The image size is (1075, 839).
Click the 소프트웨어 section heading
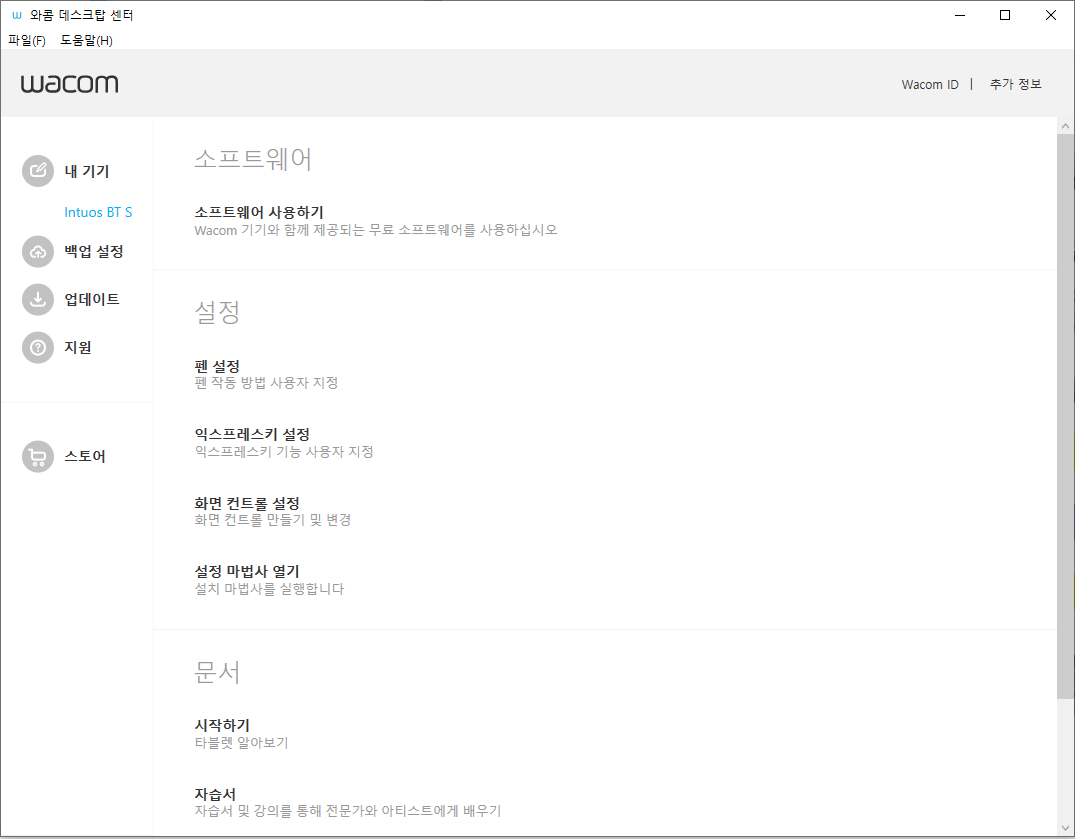pos(253,158)
